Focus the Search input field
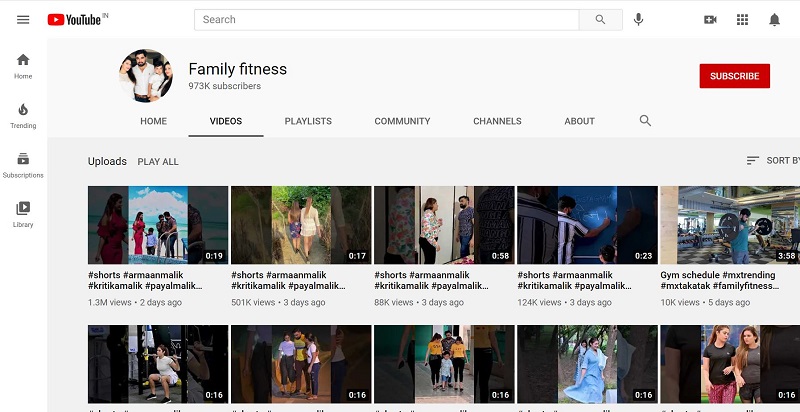800x412 pixels. 387,20
